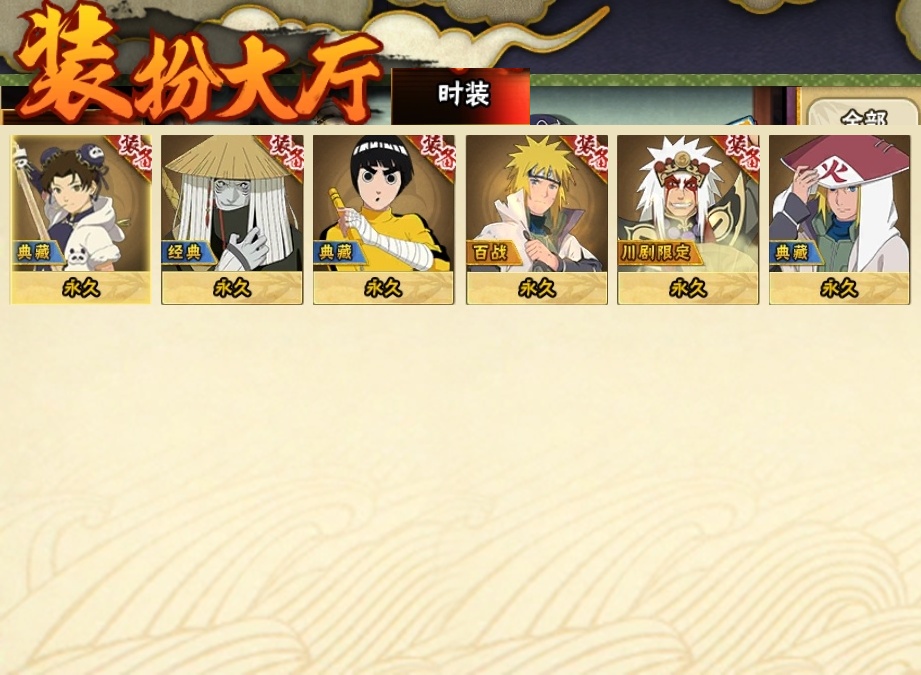Select the Minato 百战 costume card
Image resolution: width=921 pixels, height=675 pixels.
[x=537, y=220]
